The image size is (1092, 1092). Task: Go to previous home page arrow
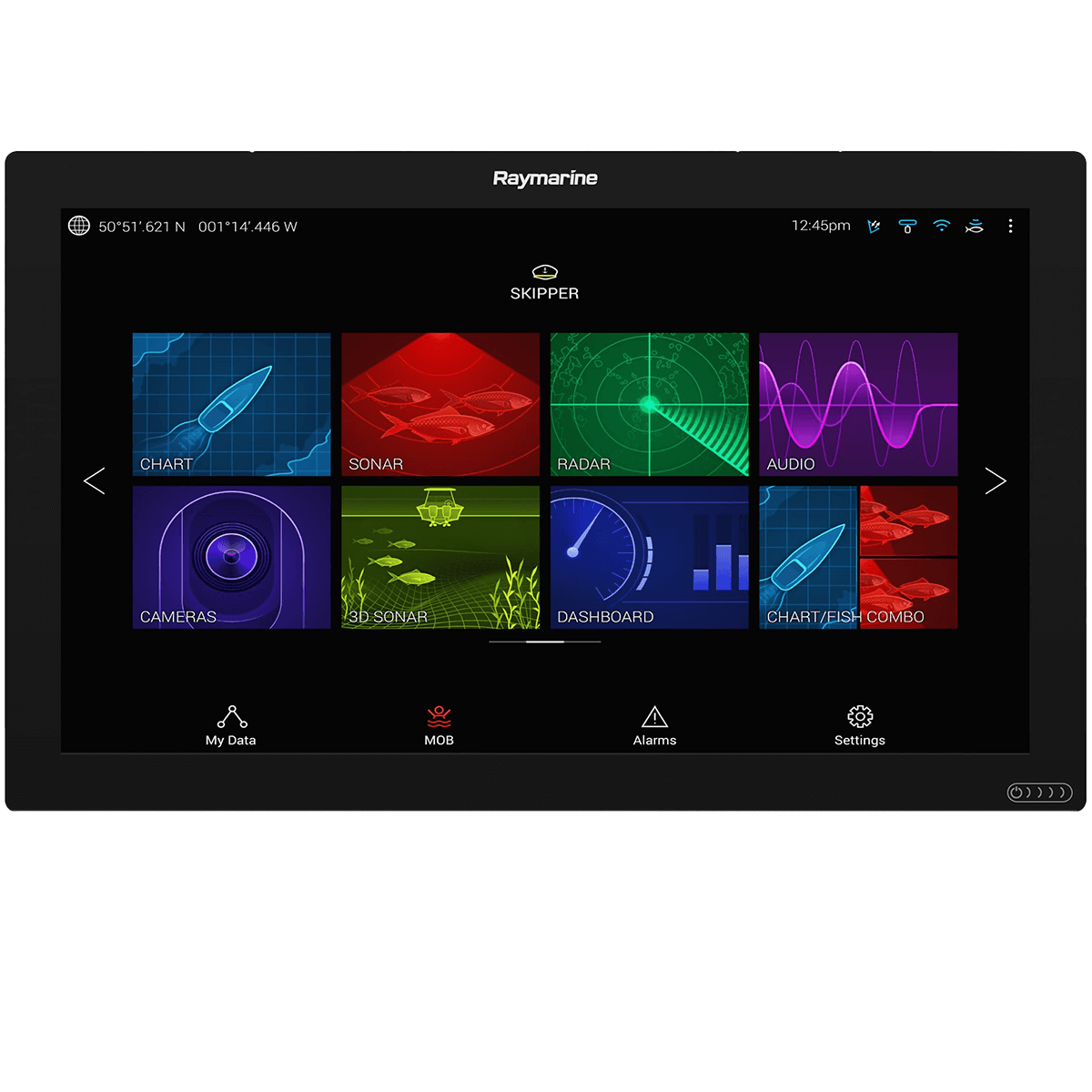pos(94,480)
